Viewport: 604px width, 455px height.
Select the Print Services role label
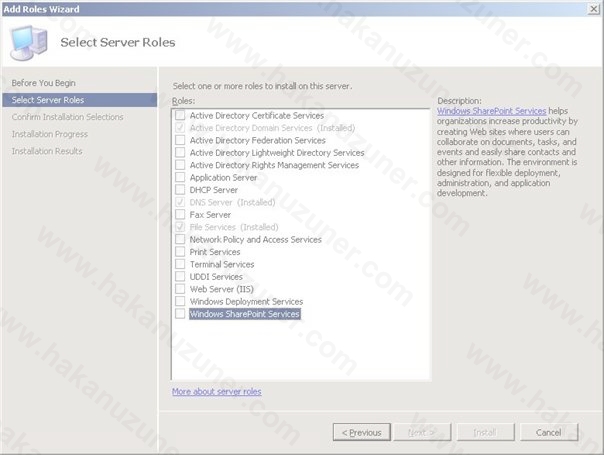click(215, 252)
